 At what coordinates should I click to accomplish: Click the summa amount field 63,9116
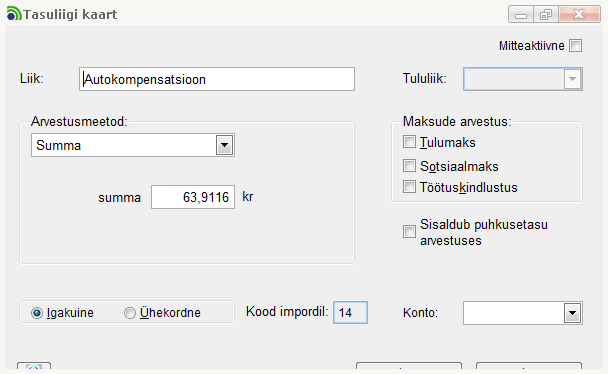[x=193, y=197]
